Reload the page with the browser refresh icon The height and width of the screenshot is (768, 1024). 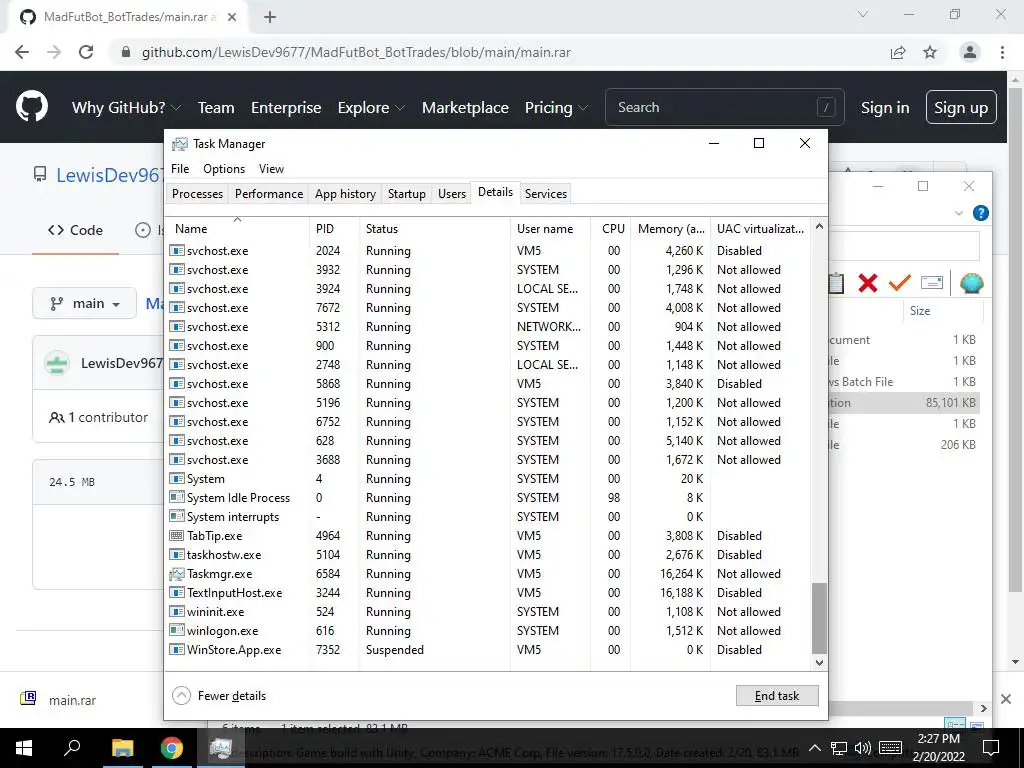pyautogui.click(x=86, y=52)
